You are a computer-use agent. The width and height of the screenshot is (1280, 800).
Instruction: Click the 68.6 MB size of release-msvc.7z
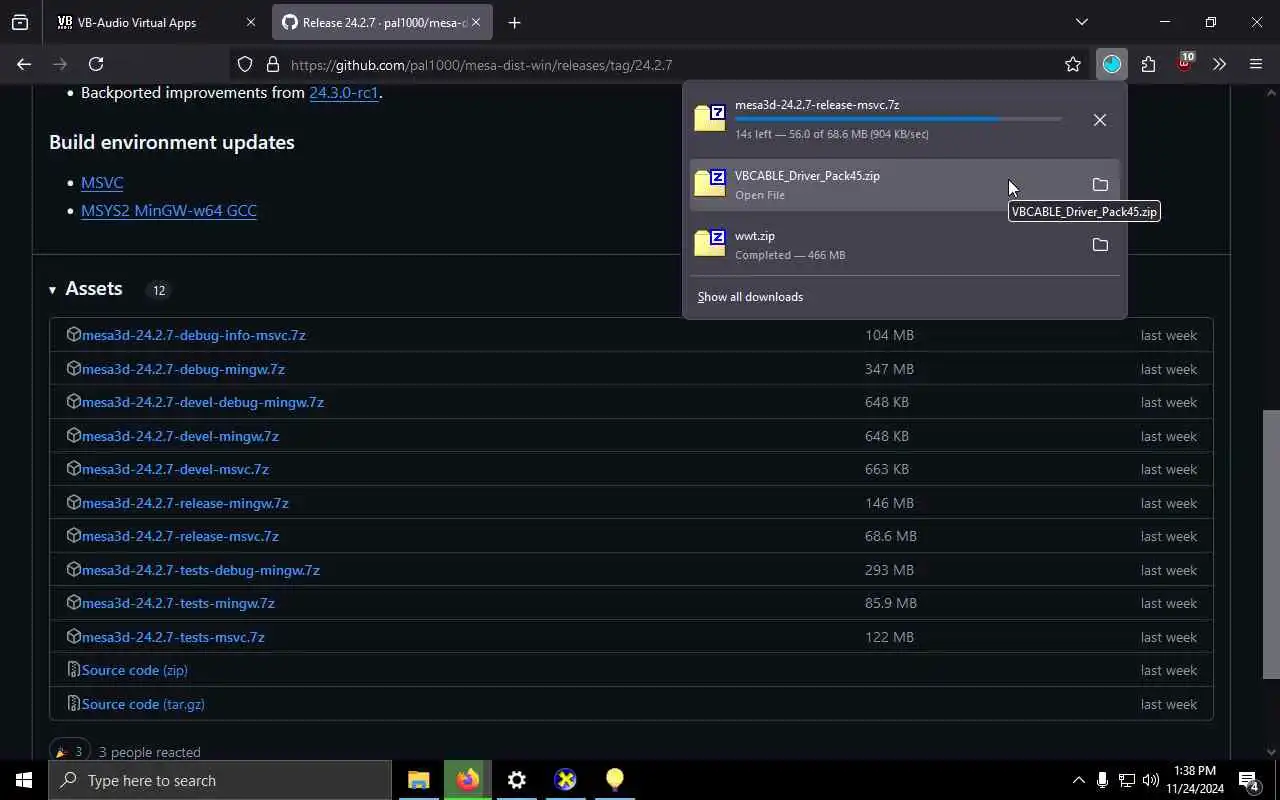coord(891,536)
